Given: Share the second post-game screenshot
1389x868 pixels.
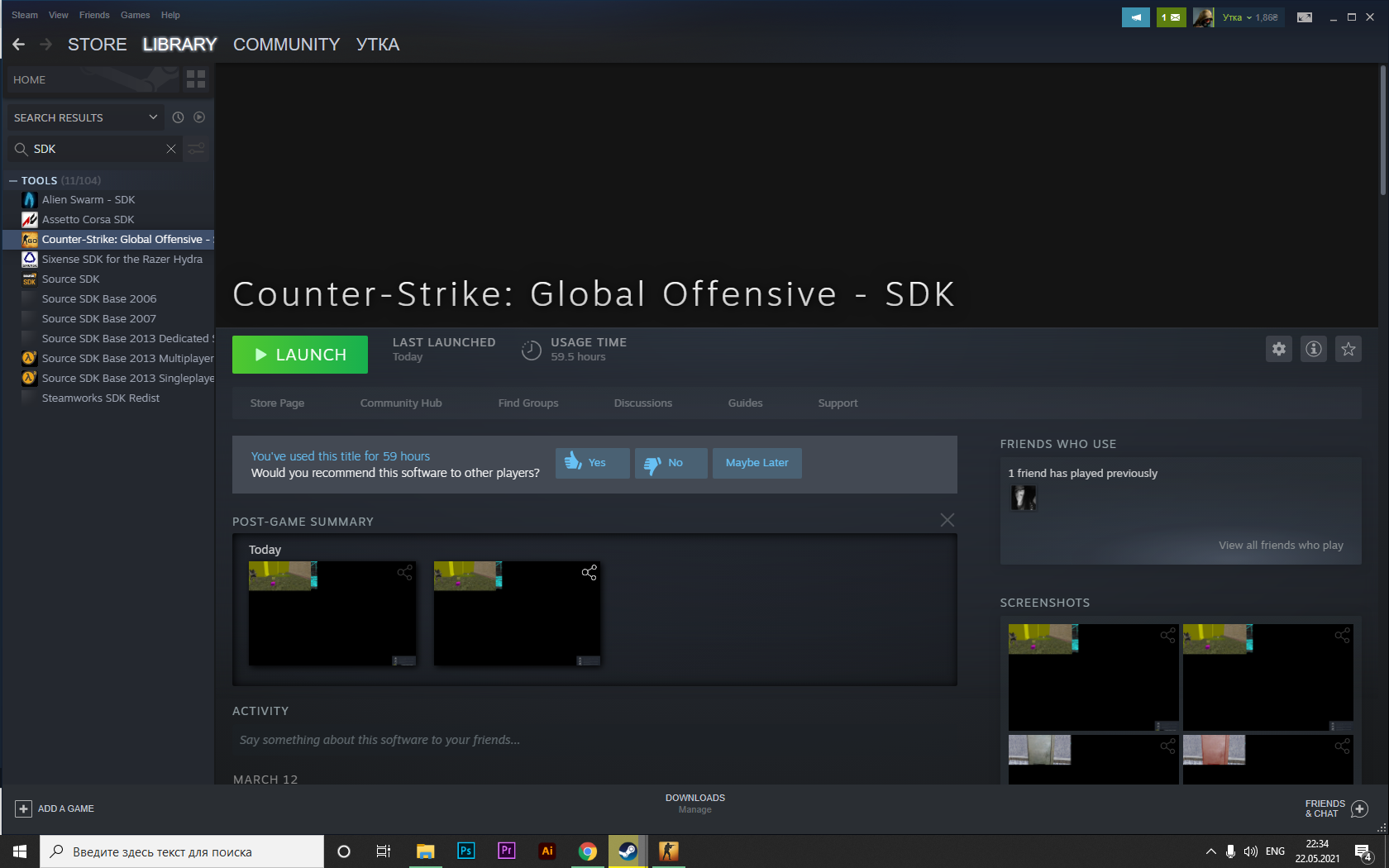Looking at the screenshot, I should tap(589, 573).
